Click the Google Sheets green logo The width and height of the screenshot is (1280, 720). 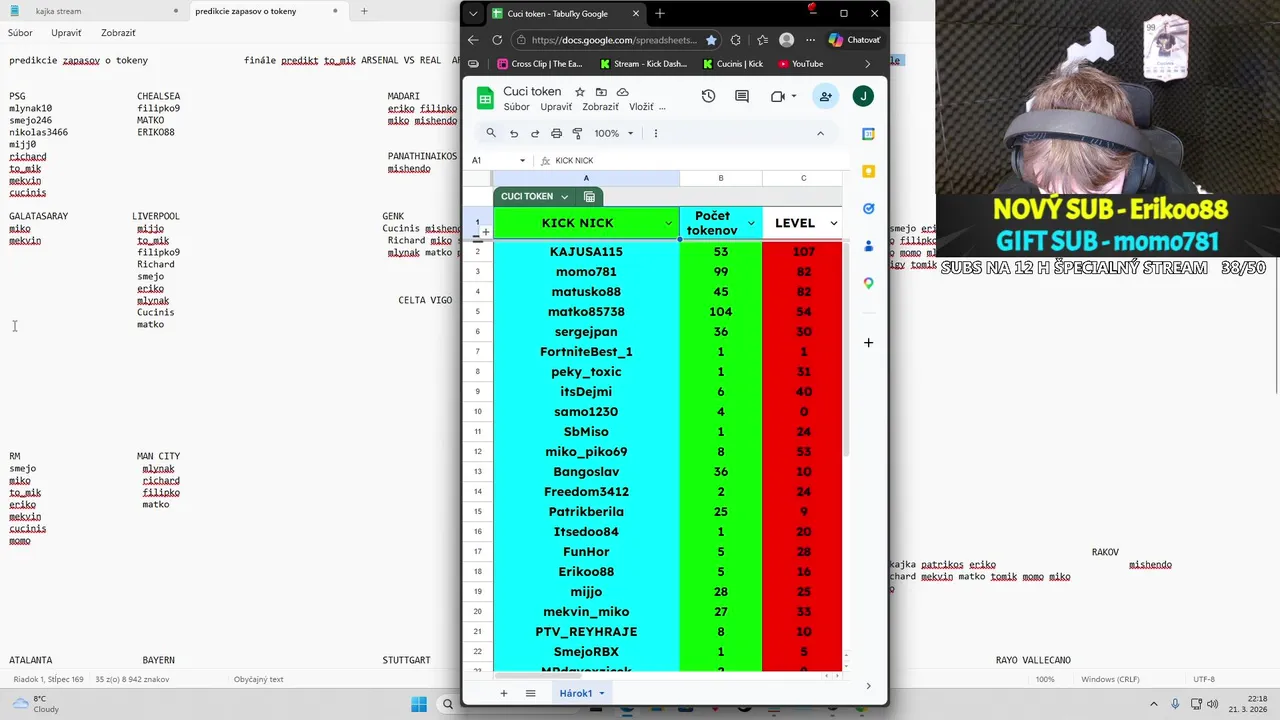click(x=485, y=98)
